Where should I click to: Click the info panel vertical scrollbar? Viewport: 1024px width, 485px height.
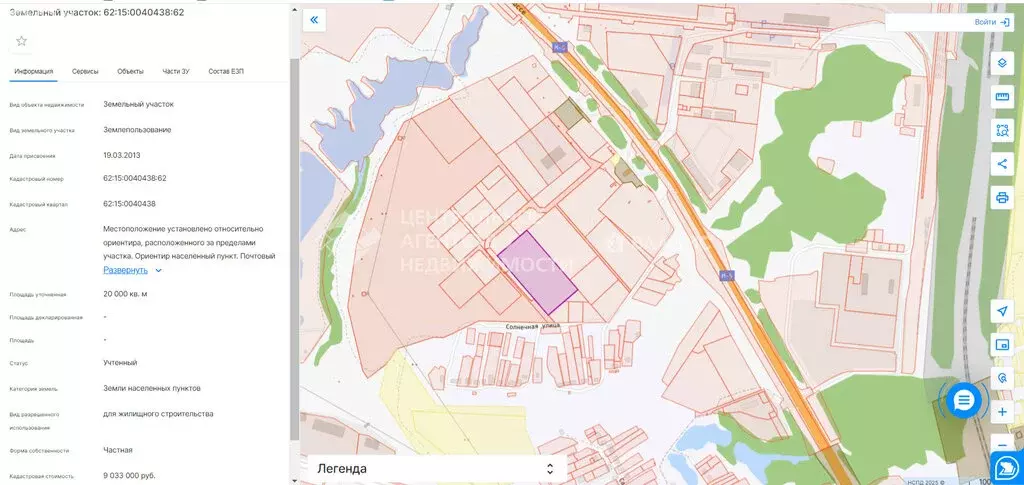[x=294, y=248]
